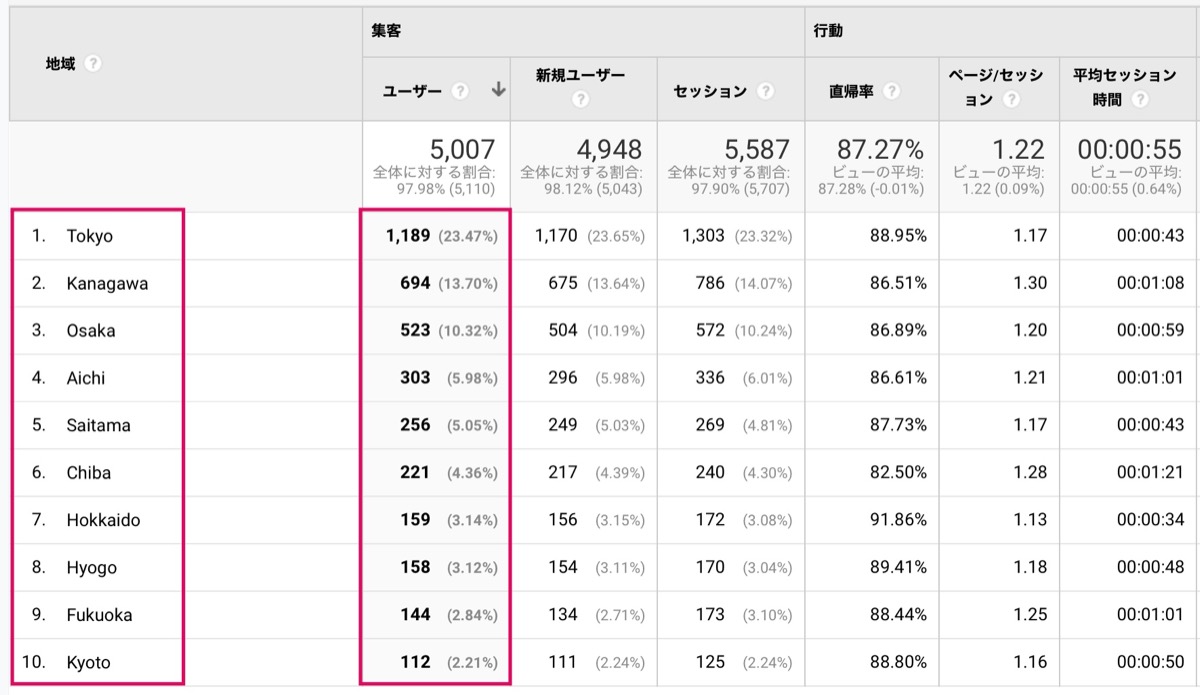Click total users value 5,007
The width and height of the screenshot is (1200, 695).
click(x=462, y=150)
